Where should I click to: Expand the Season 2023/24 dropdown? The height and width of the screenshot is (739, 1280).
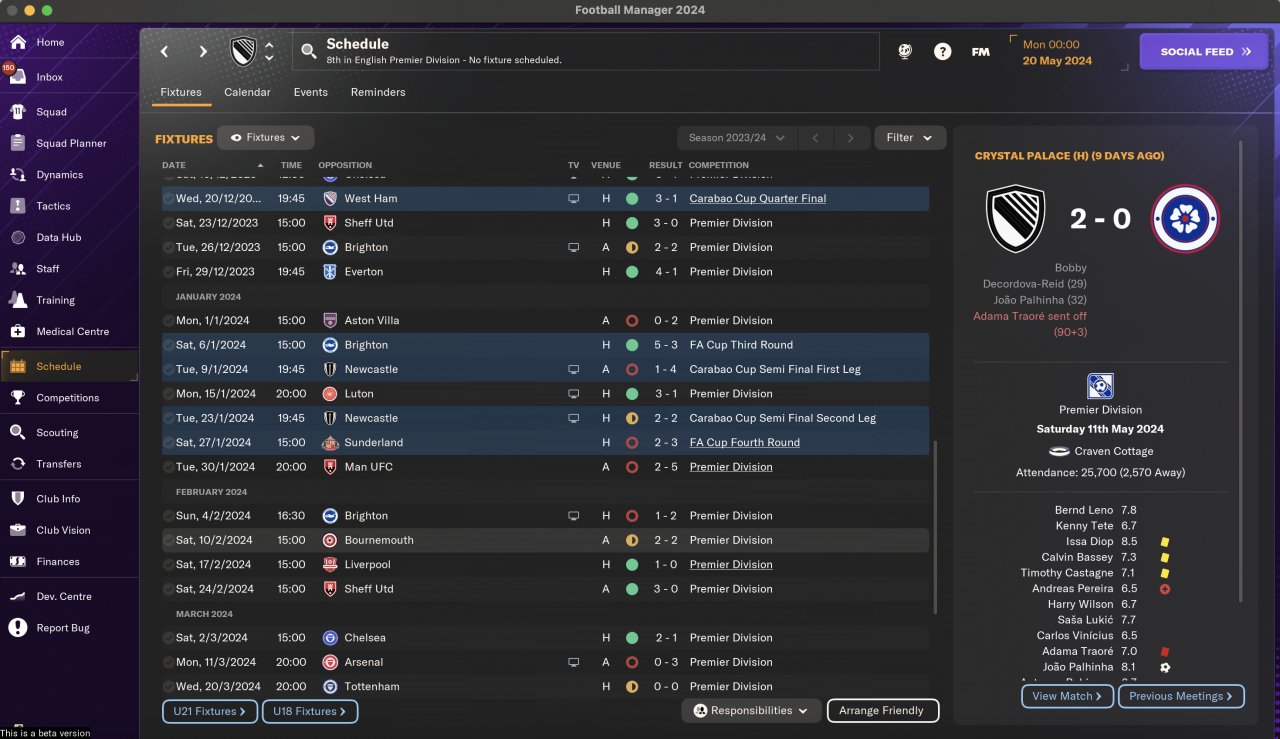pos(739,138)
